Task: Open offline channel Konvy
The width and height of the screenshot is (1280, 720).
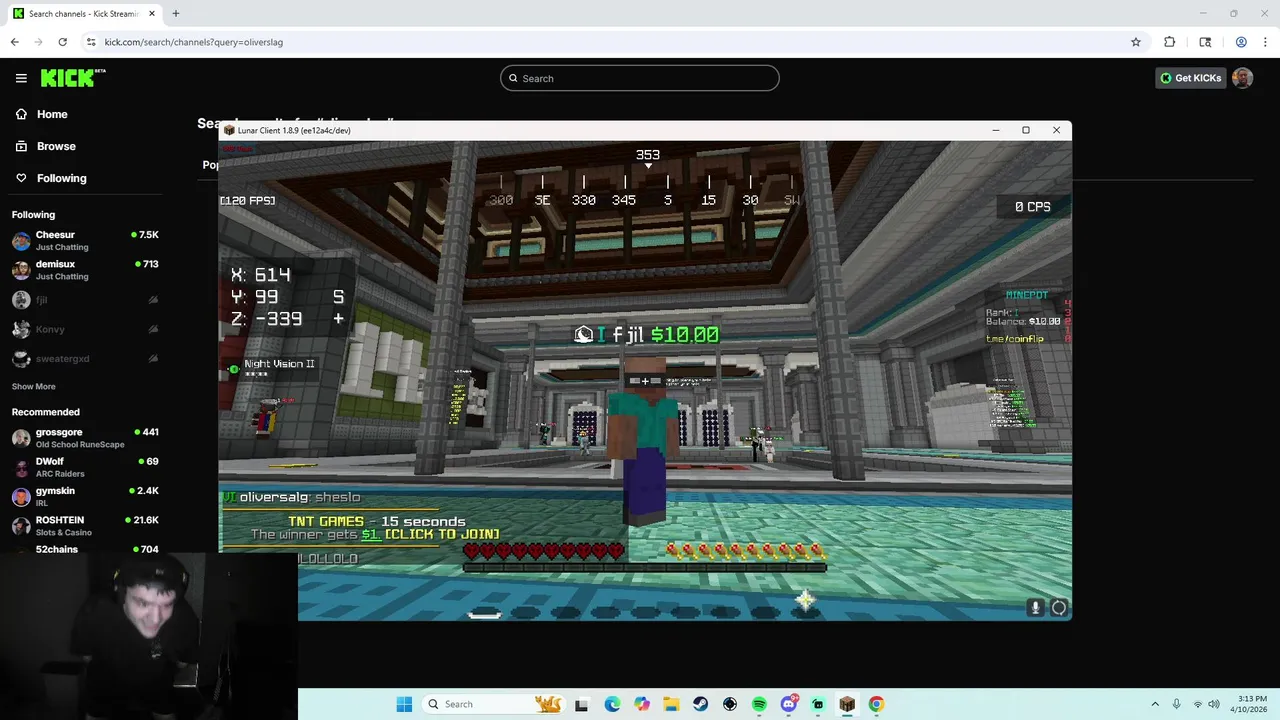Action: pyautogui.click(x=85, y=329)
